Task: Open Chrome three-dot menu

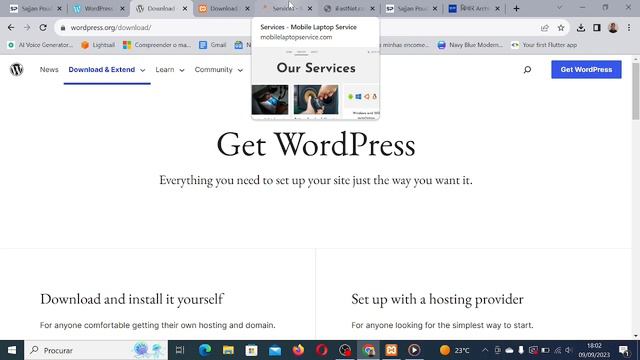Action: click(x=629, y=28)
